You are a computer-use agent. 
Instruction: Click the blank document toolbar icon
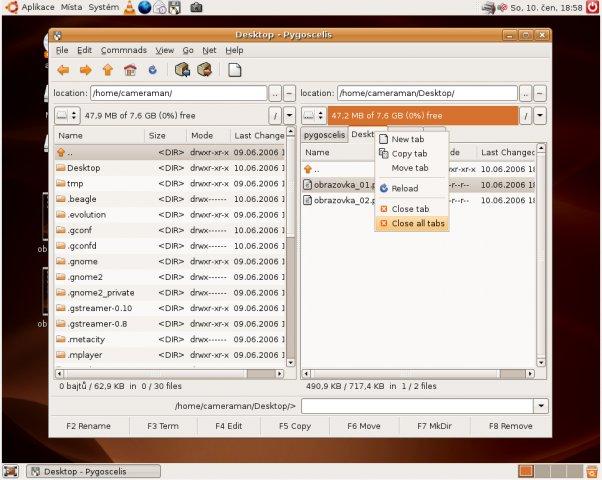234,70
